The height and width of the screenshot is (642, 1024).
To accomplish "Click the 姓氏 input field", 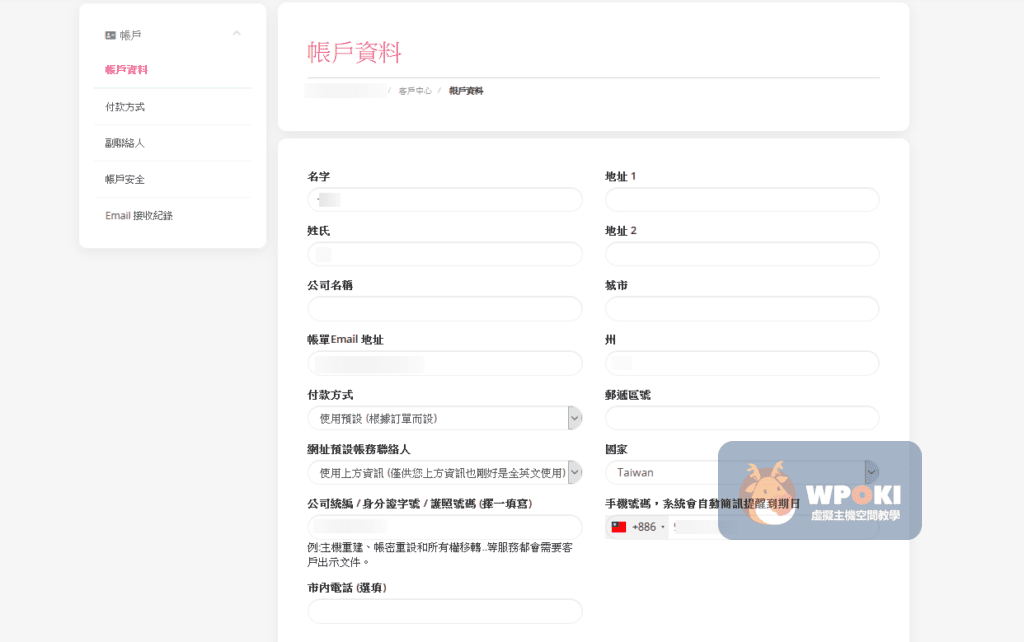I will (445, 254).
